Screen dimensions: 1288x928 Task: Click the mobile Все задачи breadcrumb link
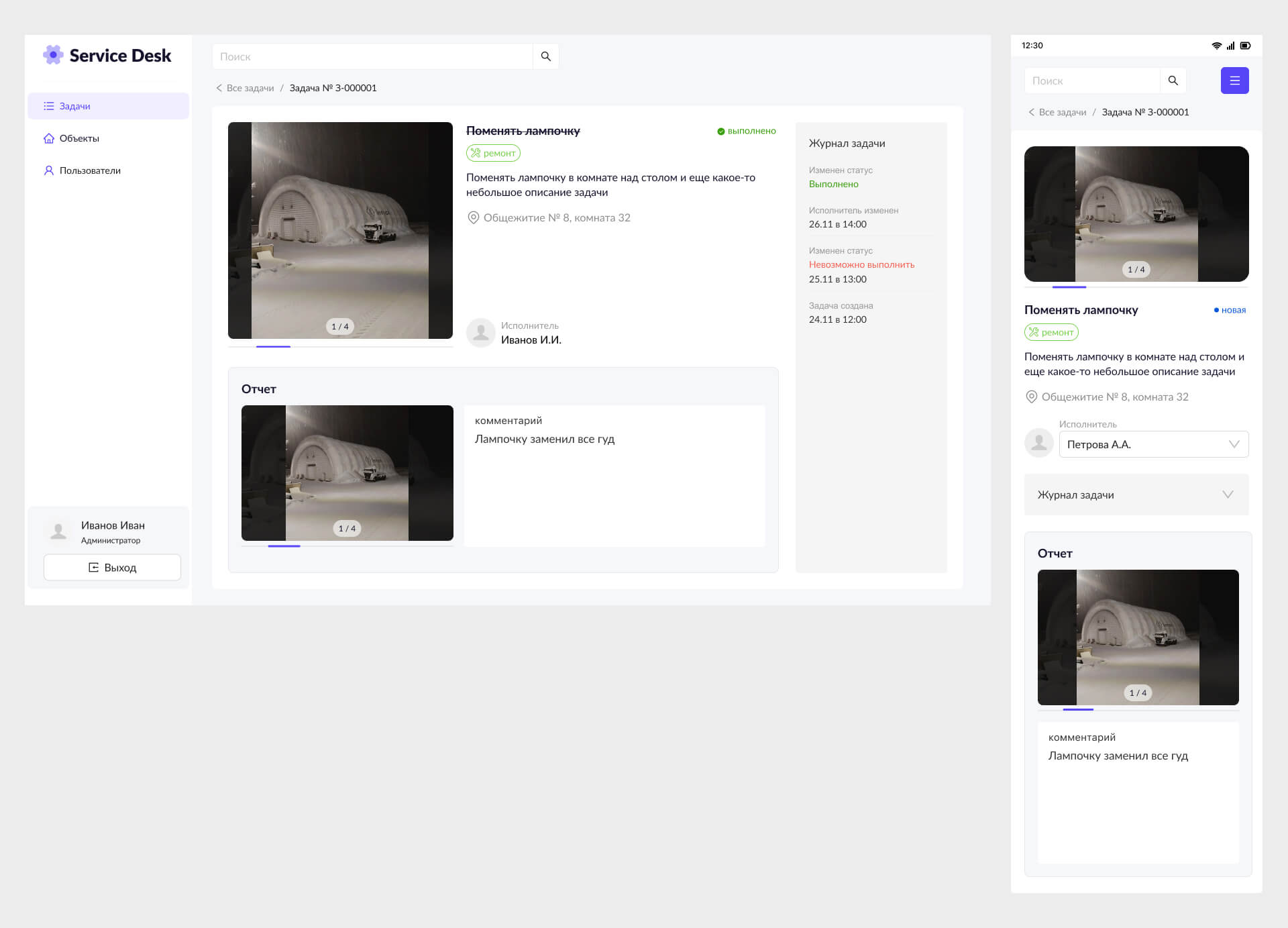pyautogui.click(x=1062, y=112)
